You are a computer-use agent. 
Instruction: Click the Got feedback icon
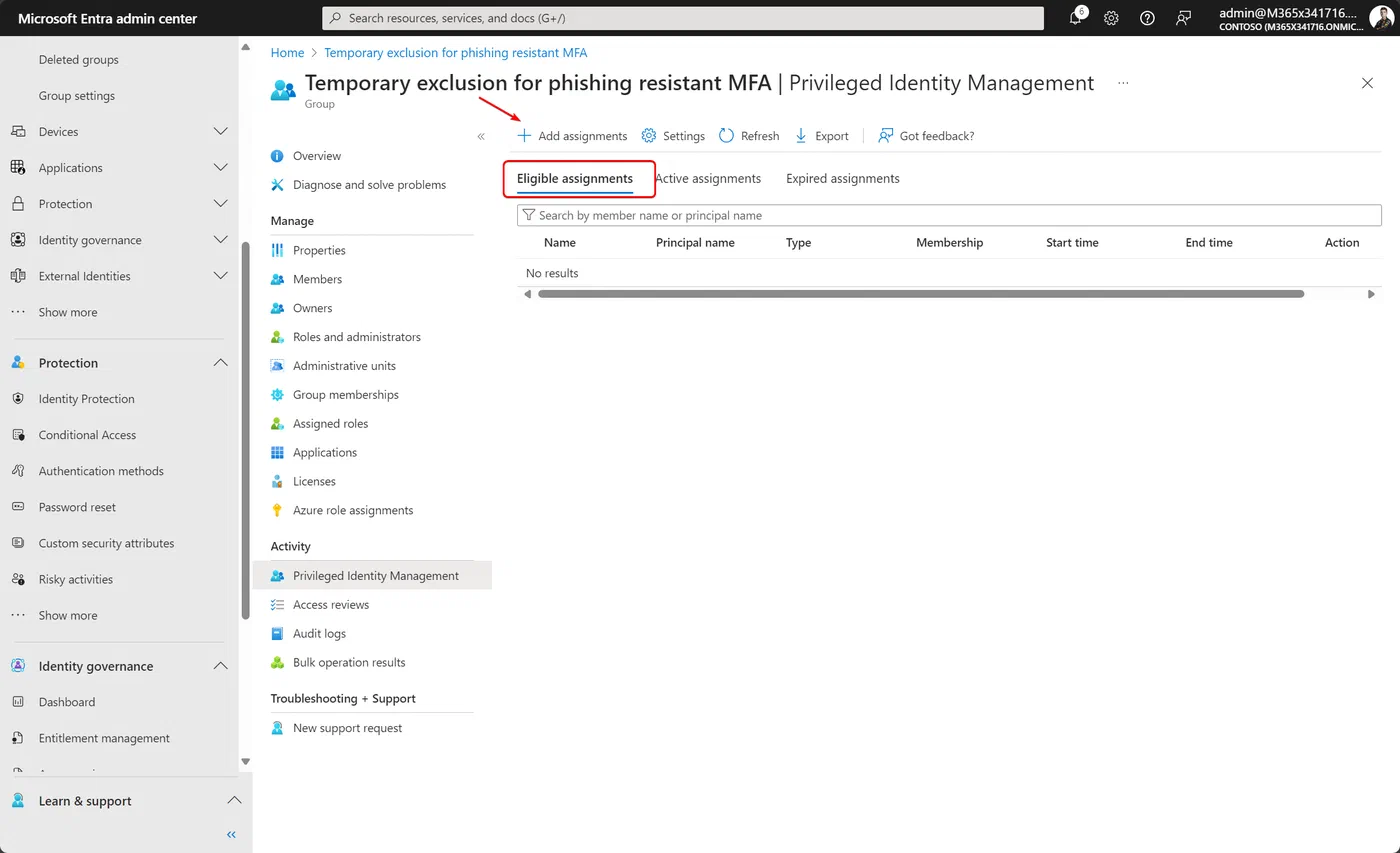tap(885, 136)
